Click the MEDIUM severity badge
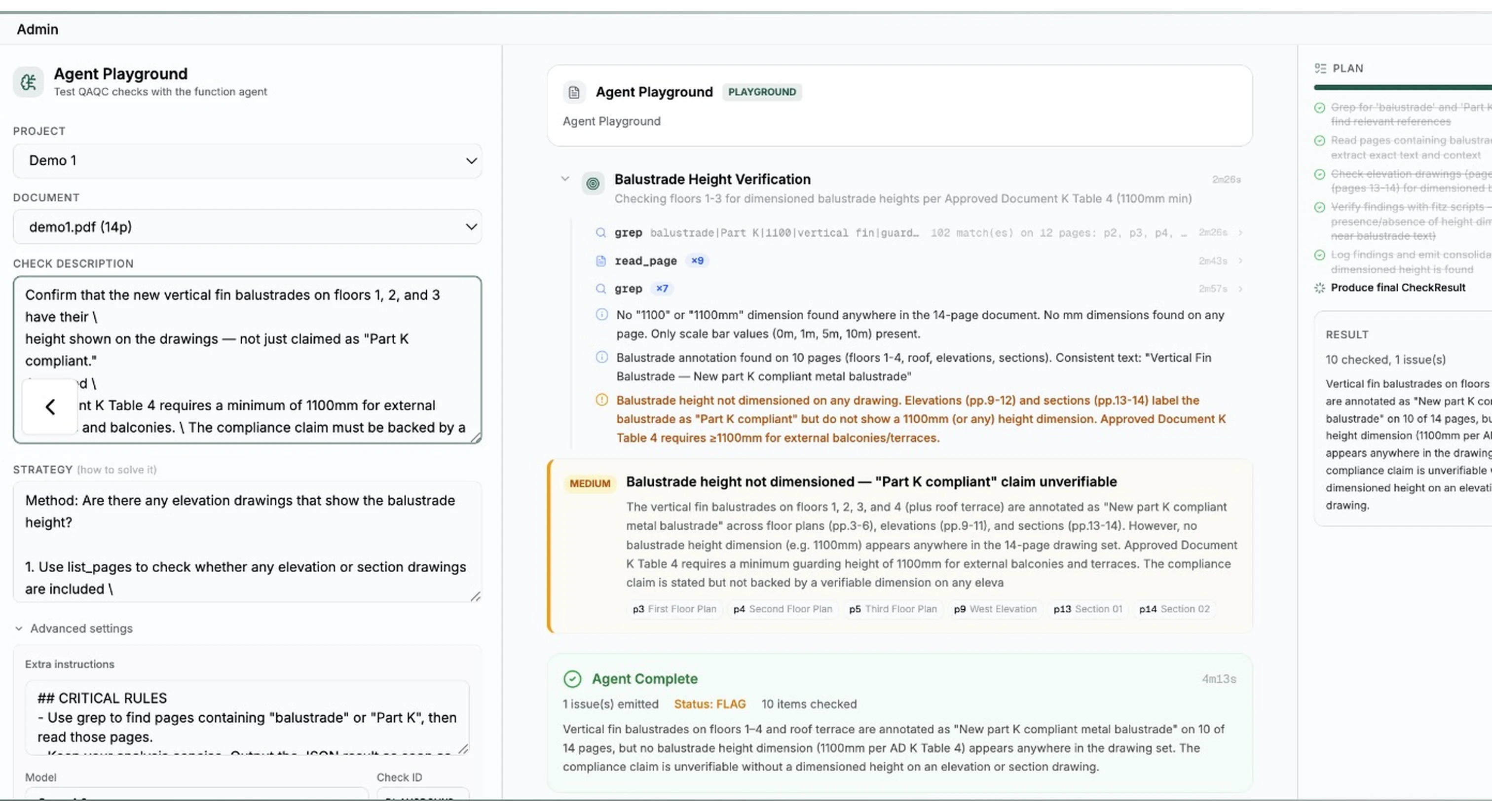Image resolution: width=1492 pixels, height=812 pixels. [x=590, y=483]
